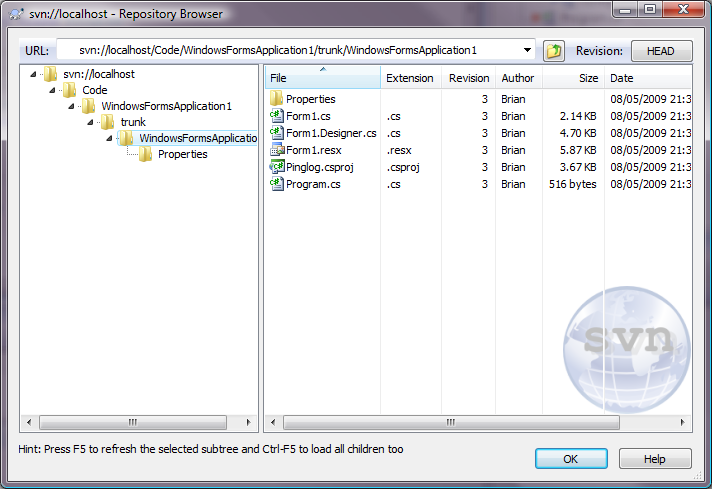Click the Properties folder icon in the tree
This screenshot has width=712, height=489.
[x=145, y=154]
